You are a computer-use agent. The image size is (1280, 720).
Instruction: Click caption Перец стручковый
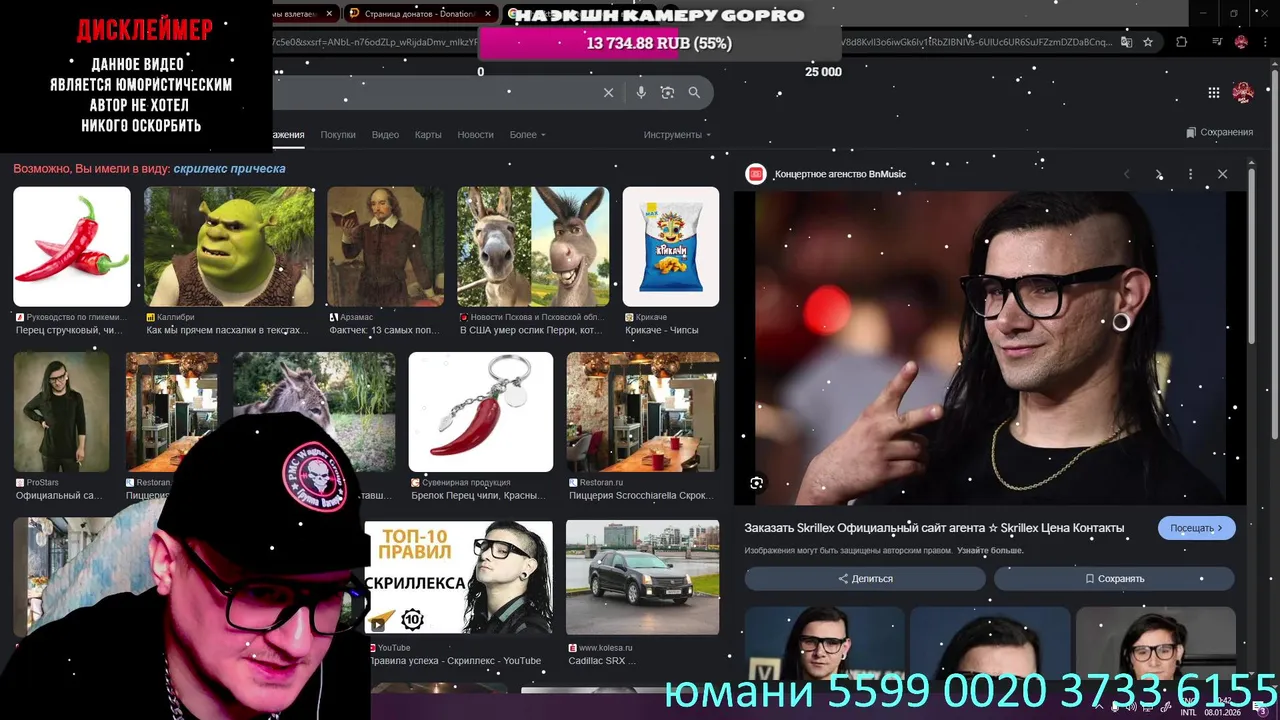click(x=69, y=330)
